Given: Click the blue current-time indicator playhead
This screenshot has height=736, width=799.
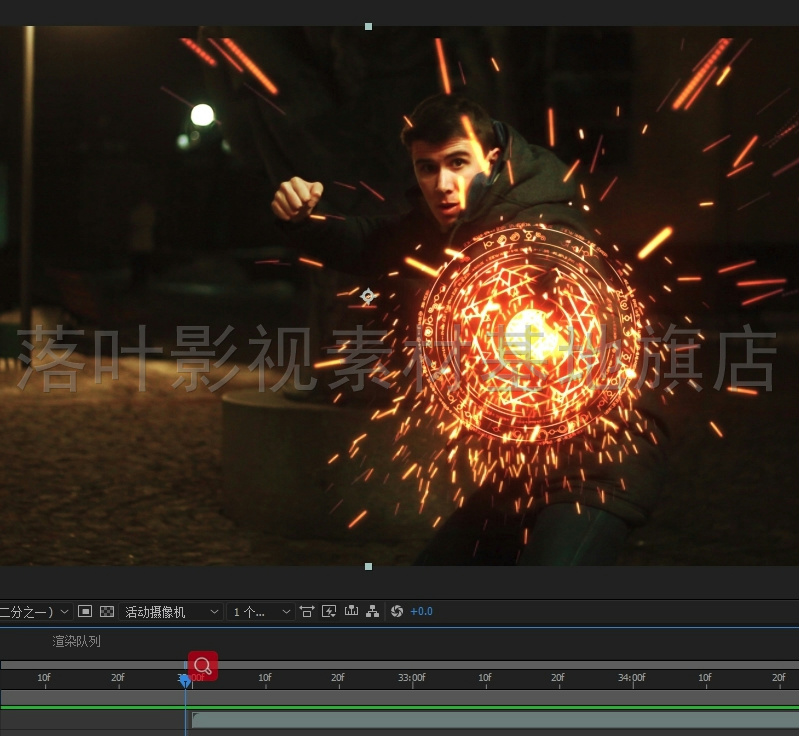Looking at the screenshot, I should [x=185, y=680].
